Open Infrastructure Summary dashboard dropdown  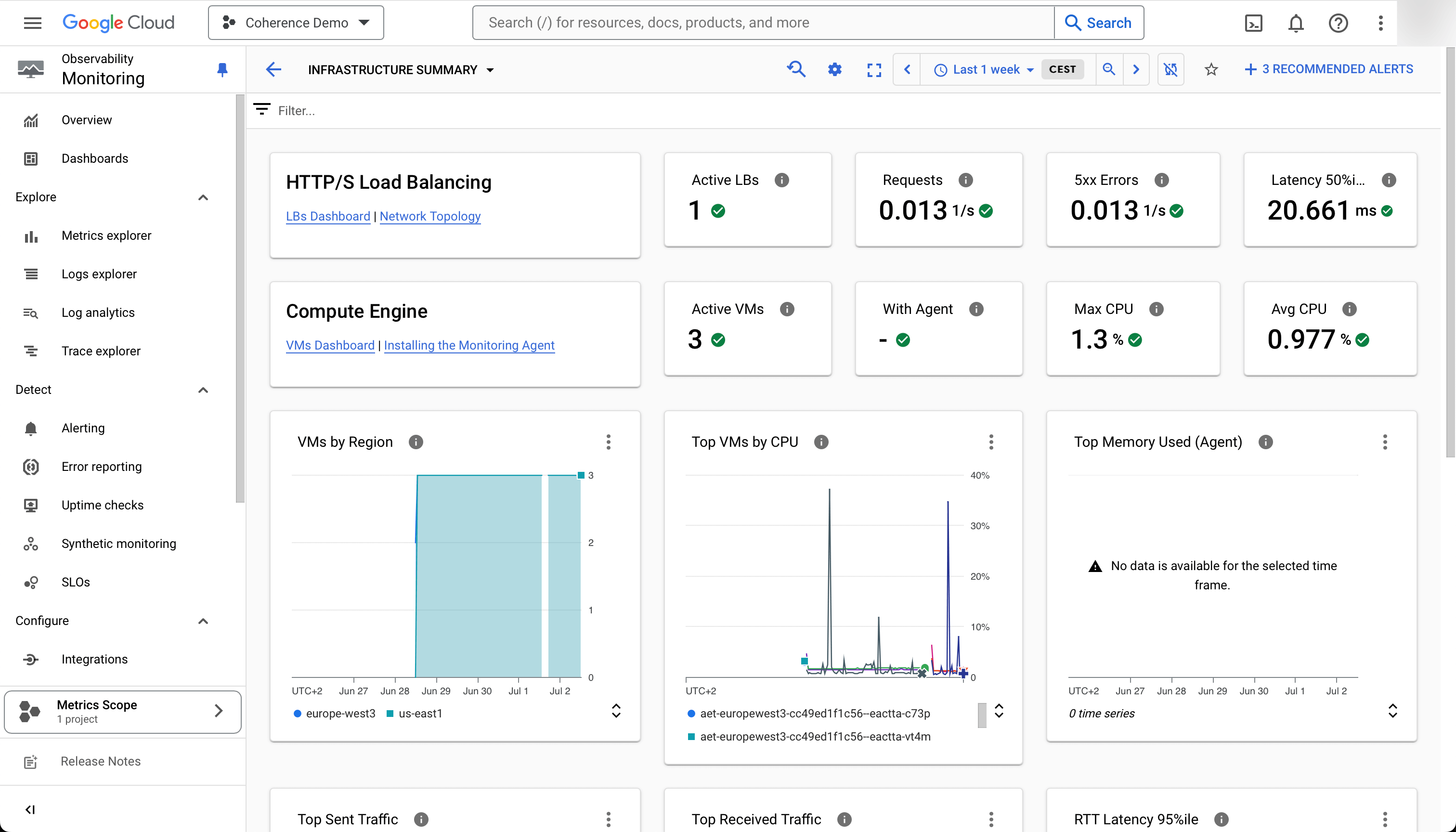[x=401, y=70]
